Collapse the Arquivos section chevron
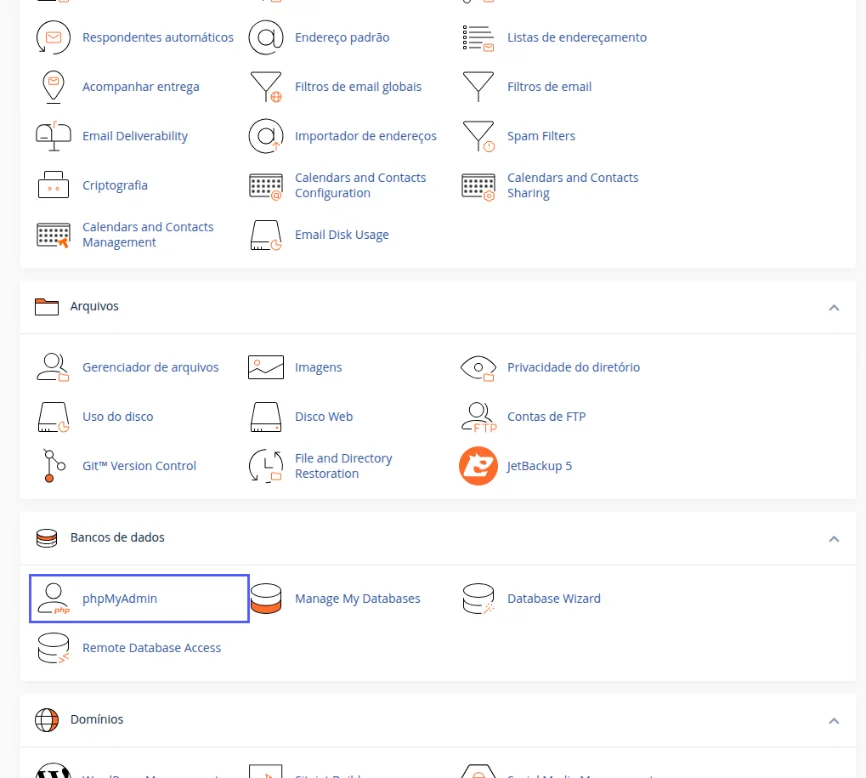 [x=834, y=308]
